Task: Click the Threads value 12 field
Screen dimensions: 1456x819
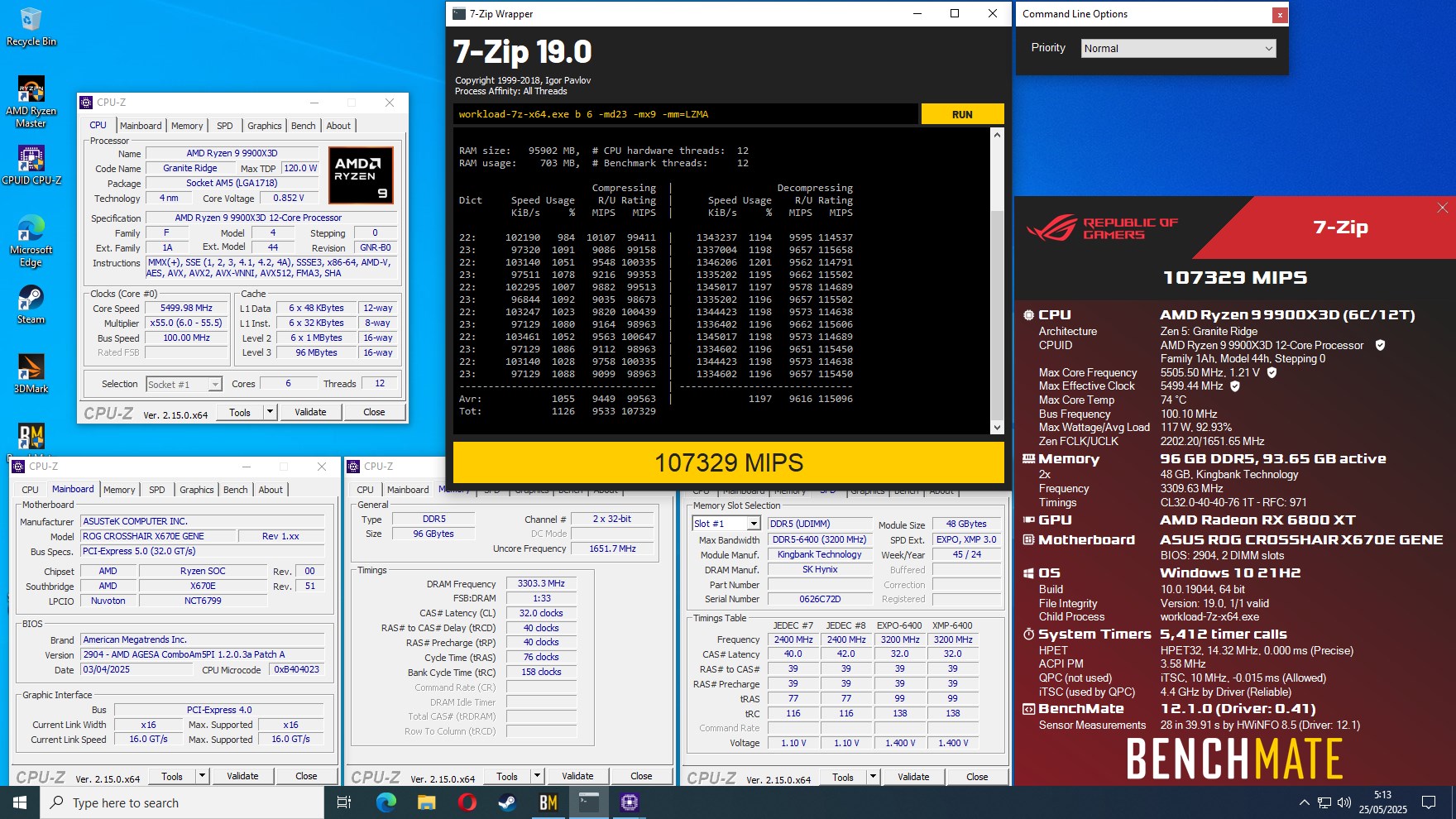Action: [380, 383]
